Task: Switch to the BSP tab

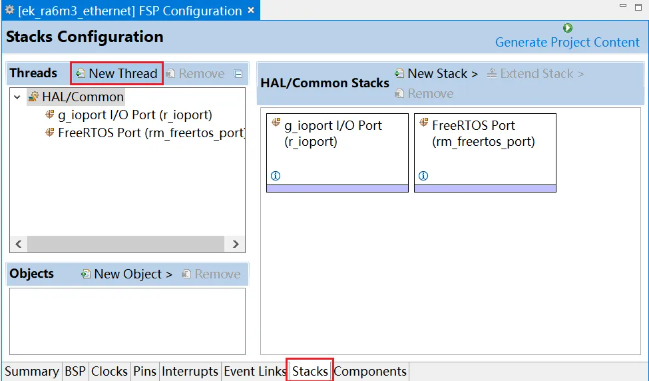Action: point(75,371)
